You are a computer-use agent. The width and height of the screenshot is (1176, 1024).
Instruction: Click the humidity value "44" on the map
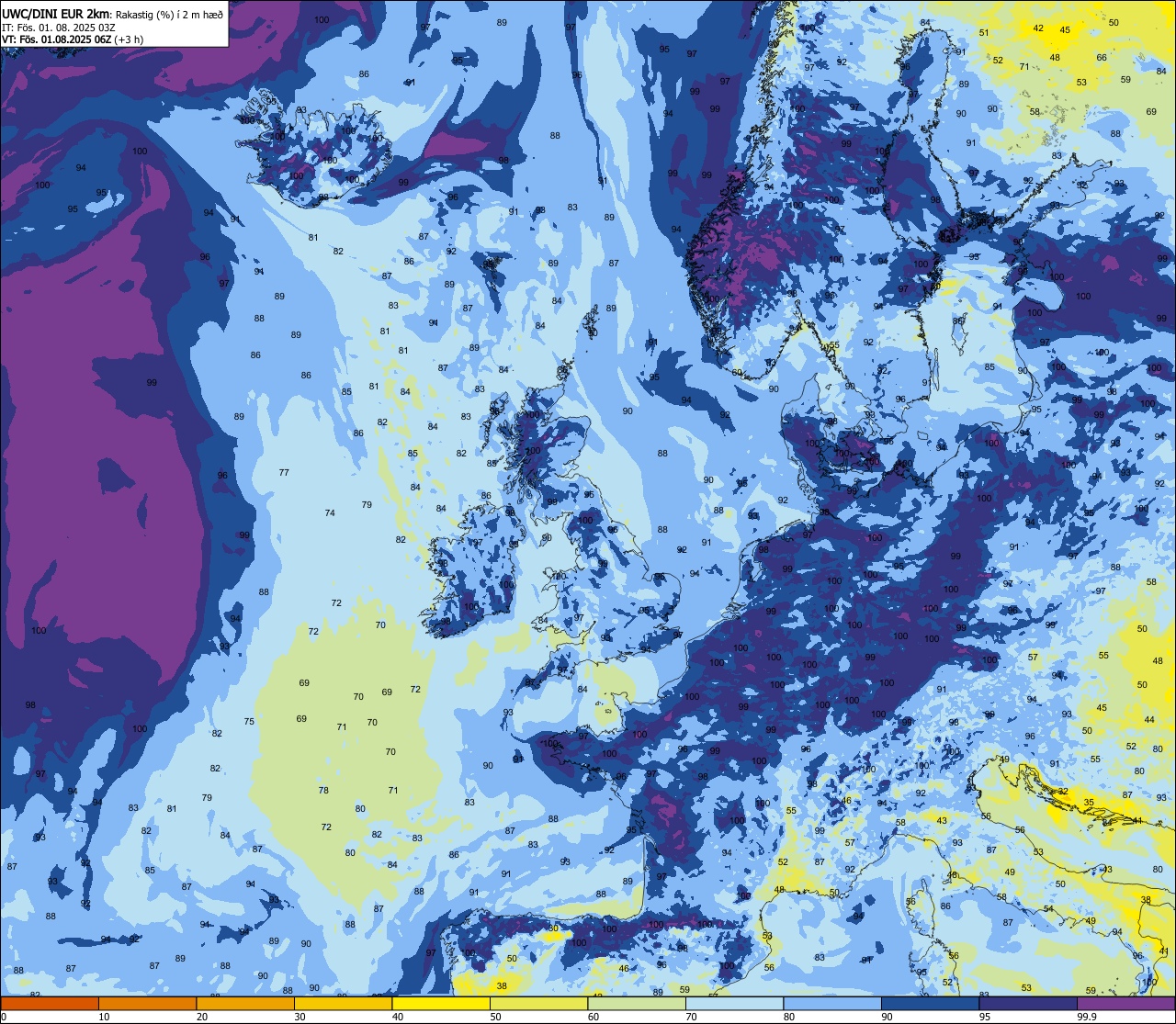tap(1149, 719)
